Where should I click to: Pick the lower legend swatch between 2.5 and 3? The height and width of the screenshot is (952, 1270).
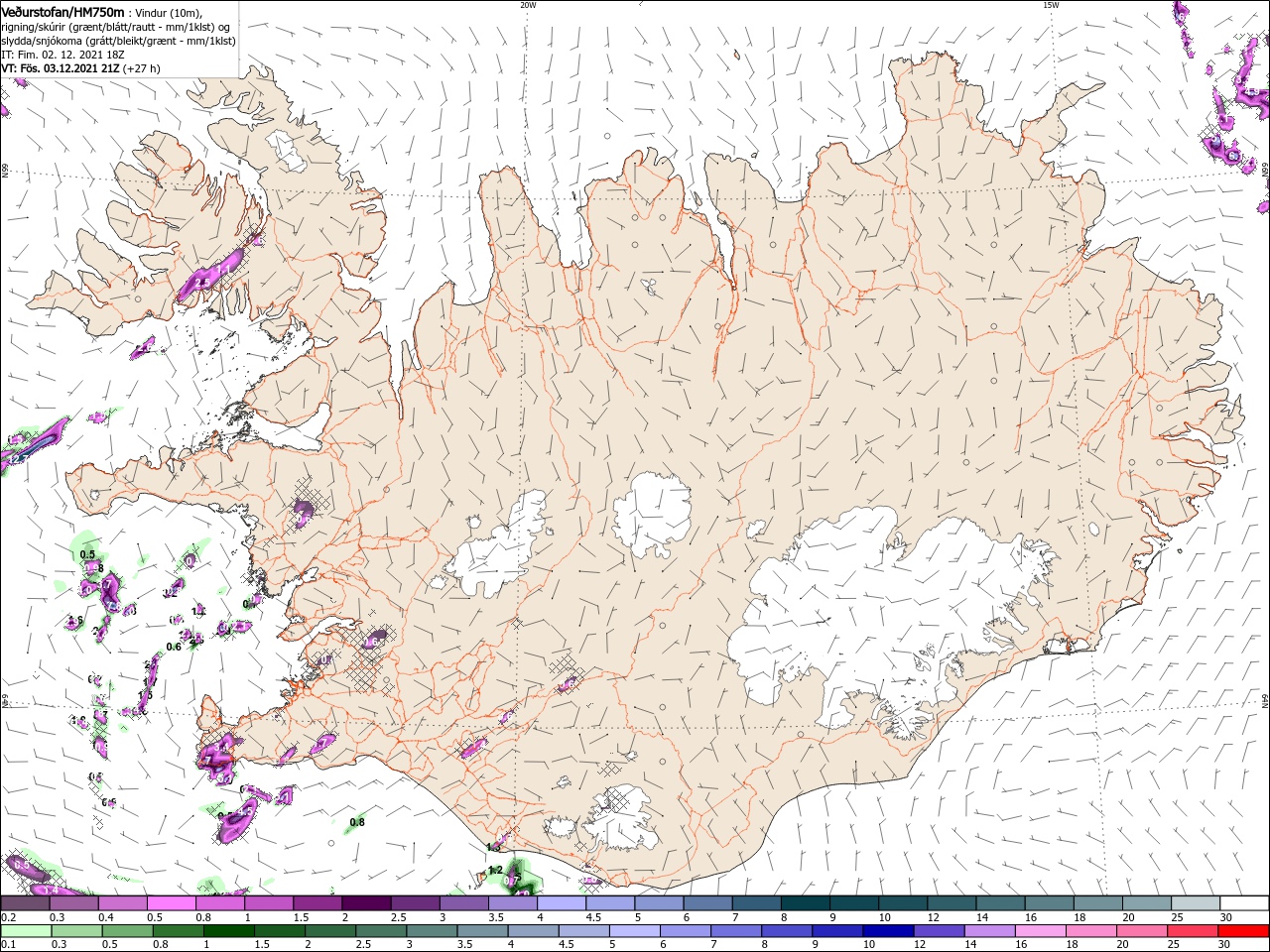pyautogui.click(x=383, y=931)
